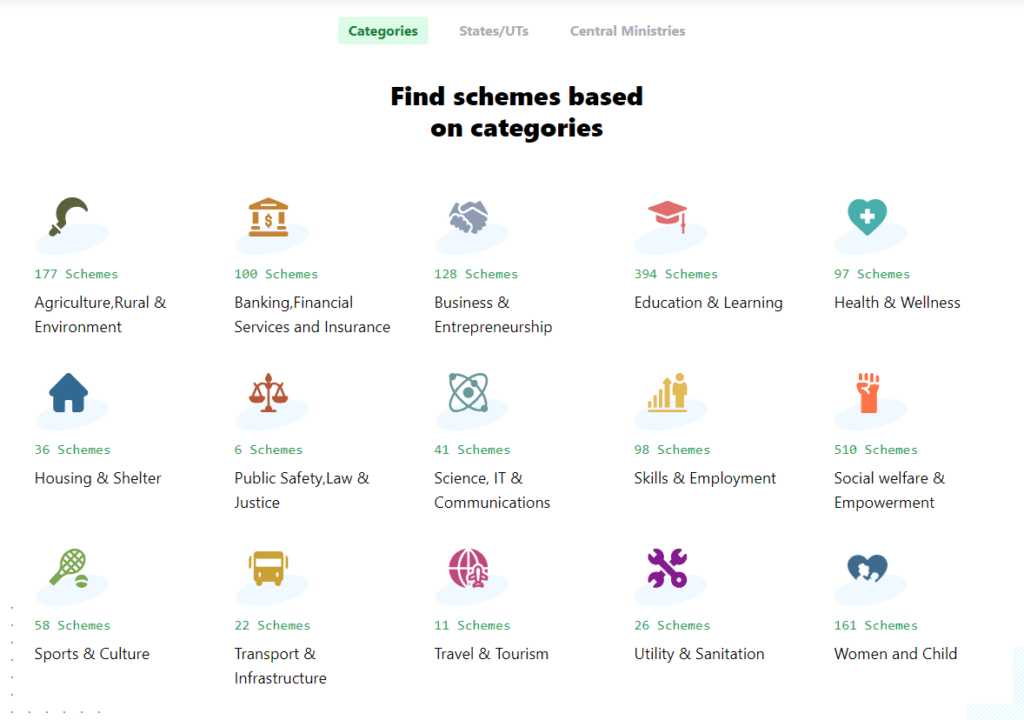Click the Health heart-with-cross icon

867,216
